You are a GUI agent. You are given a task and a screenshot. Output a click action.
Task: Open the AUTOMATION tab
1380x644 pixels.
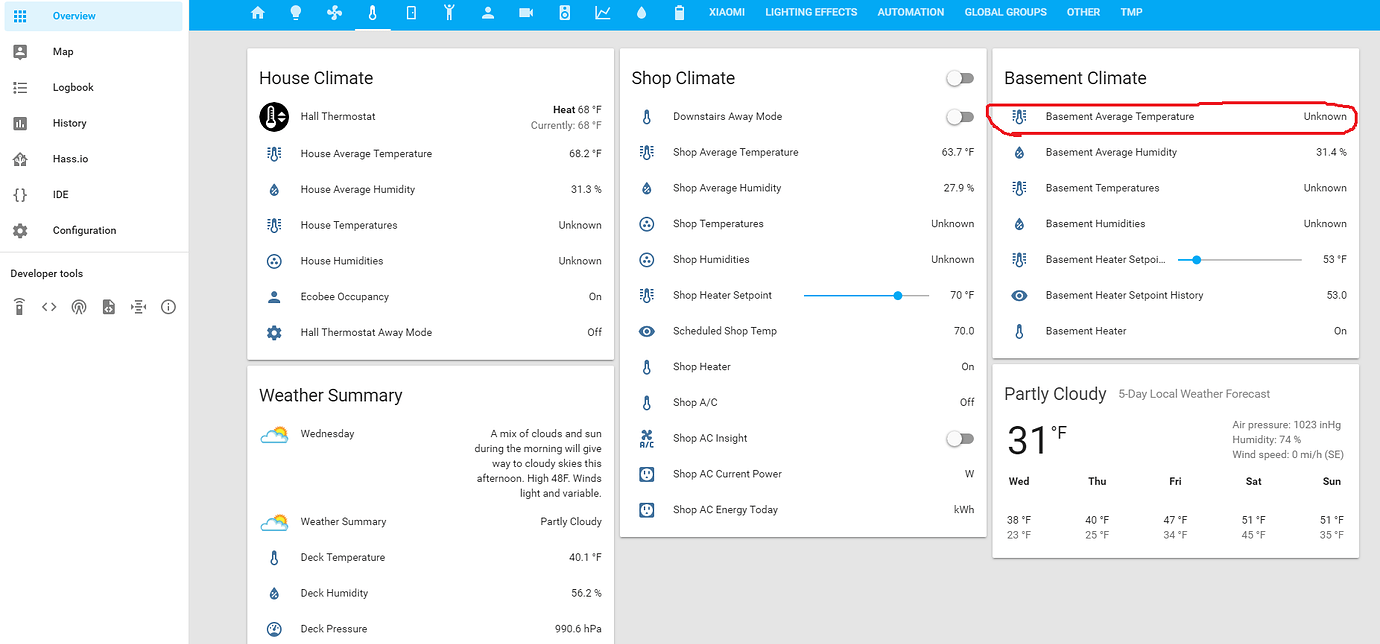(910, 12)
